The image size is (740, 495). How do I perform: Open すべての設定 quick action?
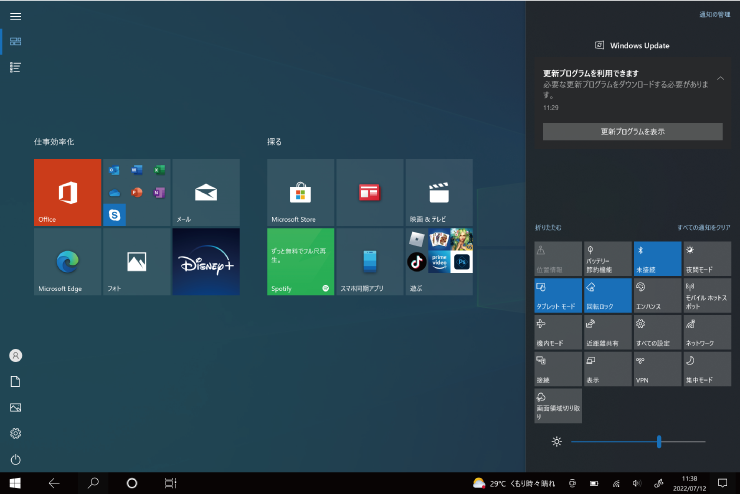click(657, 333)
